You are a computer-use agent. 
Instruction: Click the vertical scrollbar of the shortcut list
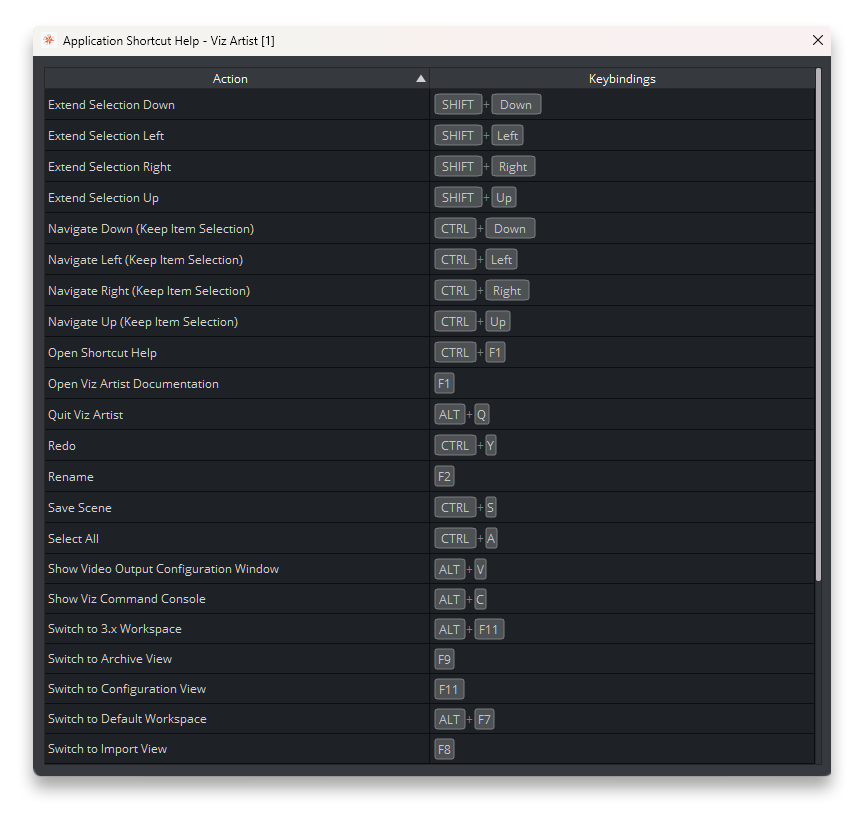tap(818, 320)
